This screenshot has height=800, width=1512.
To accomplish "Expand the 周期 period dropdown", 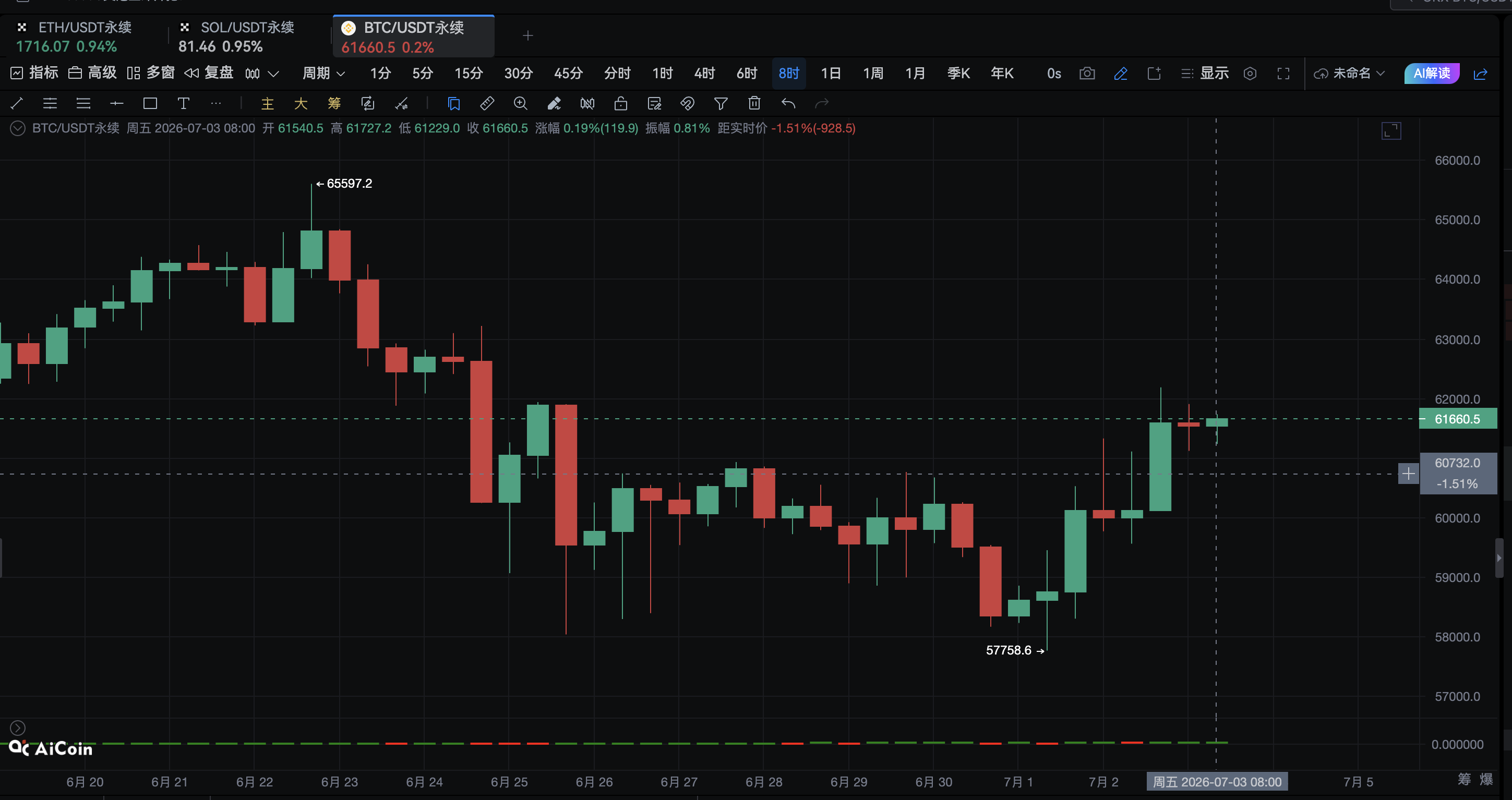I will [x=323, y=74].
